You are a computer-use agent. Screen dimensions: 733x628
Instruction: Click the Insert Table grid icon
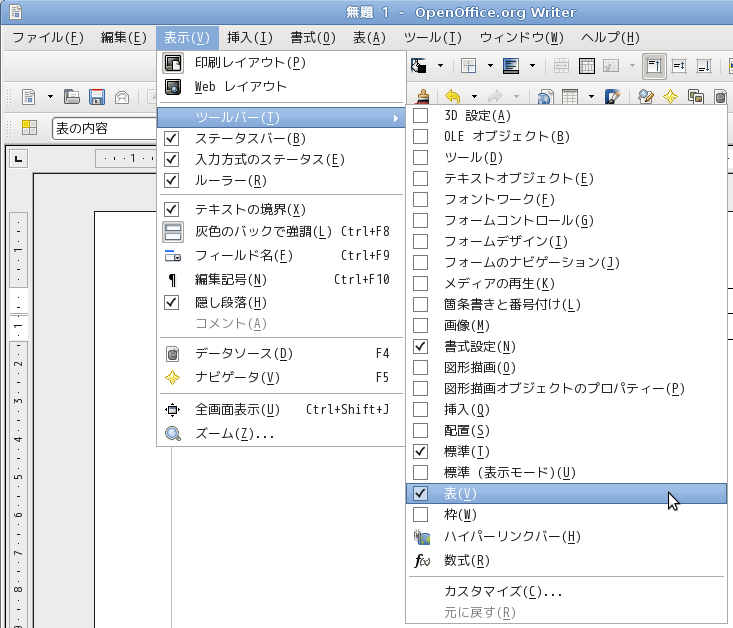(x=570, y=97)
